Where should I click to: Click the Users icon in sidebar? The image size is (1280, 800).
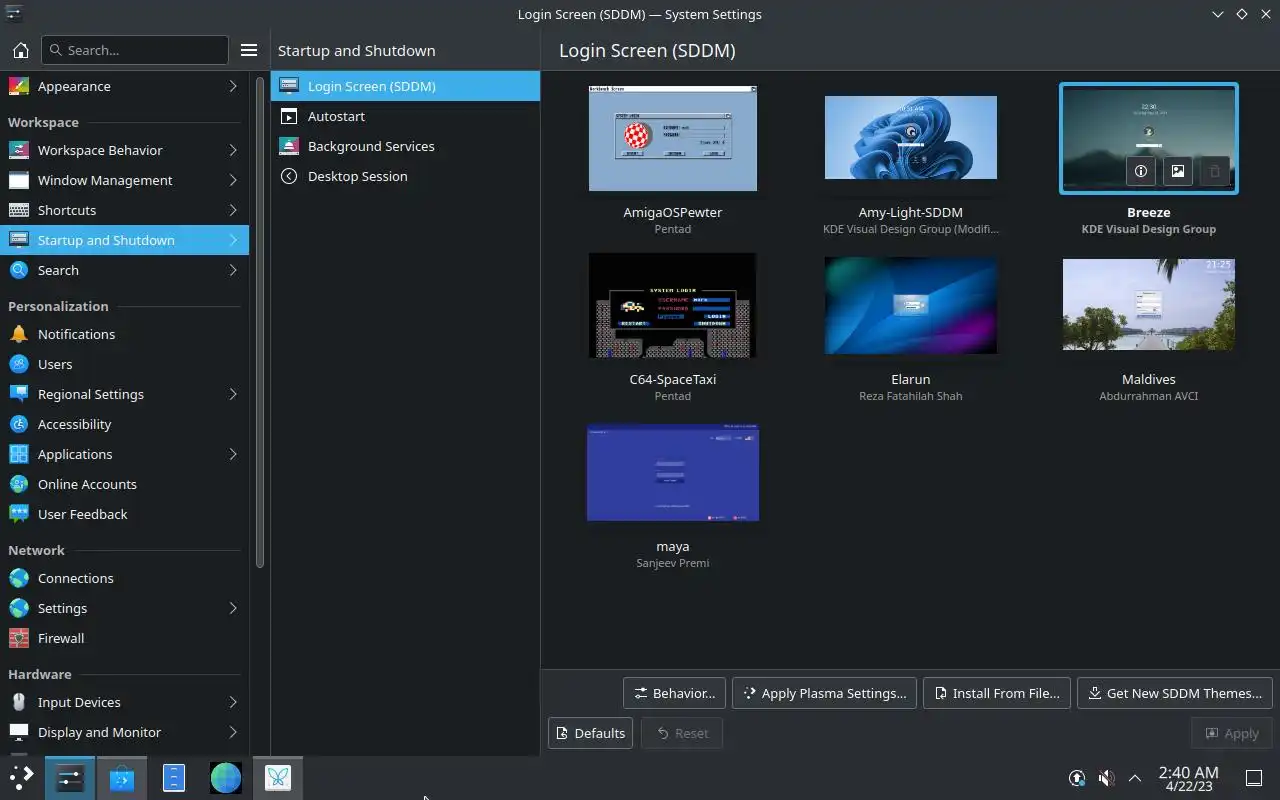[18, 364]
